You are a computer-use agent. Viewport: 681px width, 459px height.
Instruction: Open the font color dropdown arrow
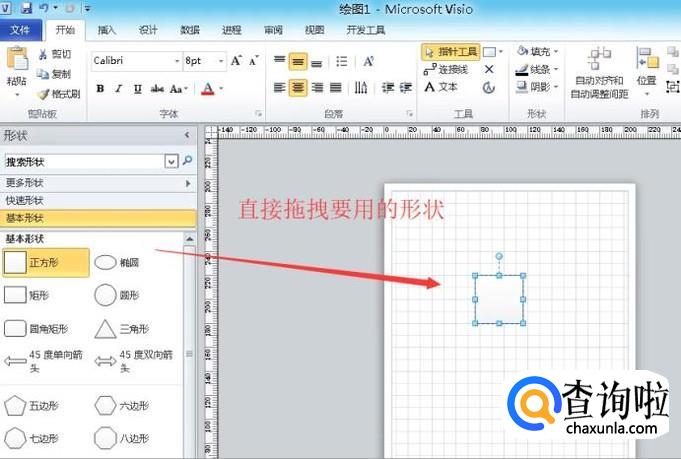(x=221, y=89)
